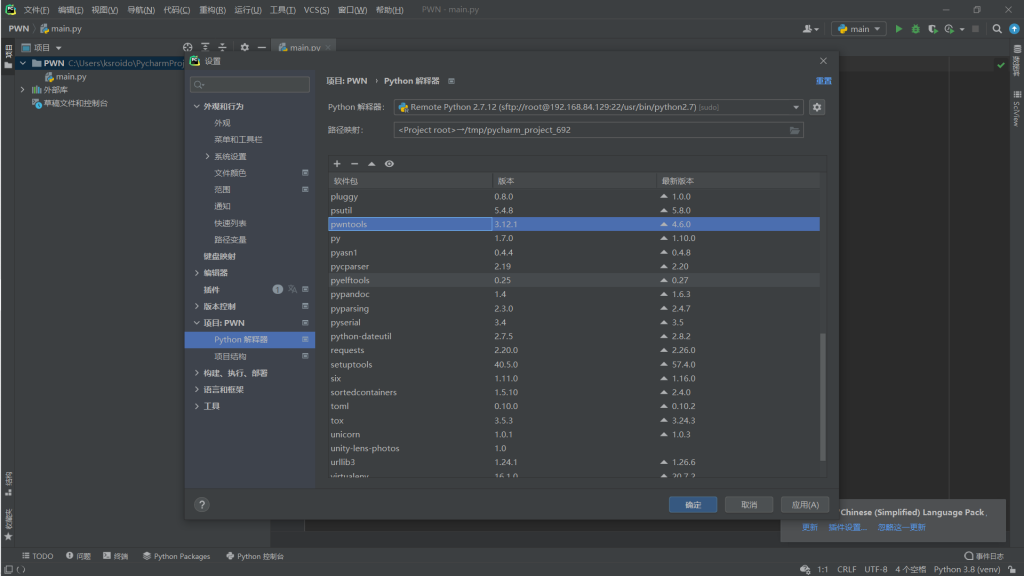Viewport: 1024px width, 576px height.
Task: Confirm settings with the OK button
Action: 693,505
